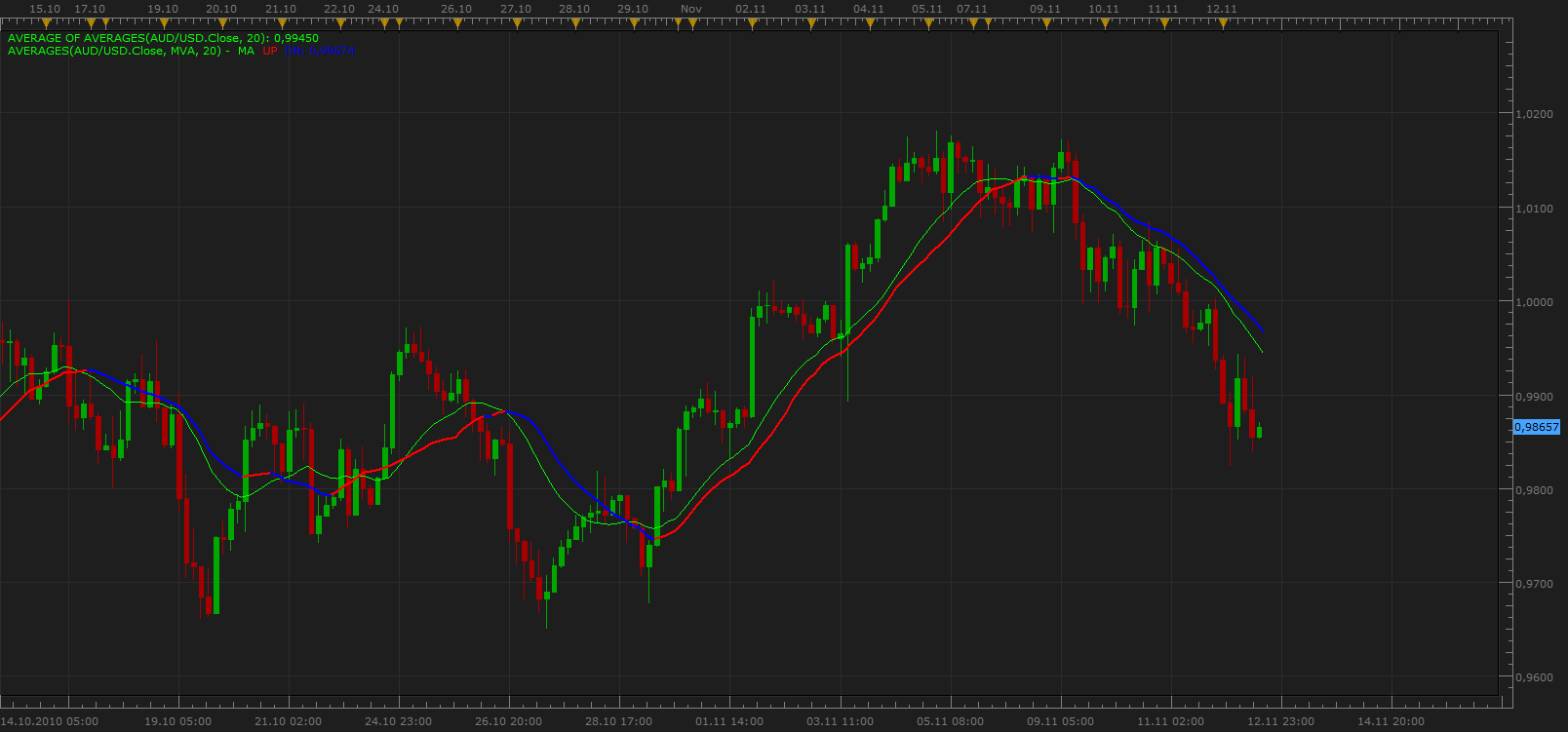Click the 01.11 14:00 time axis label
Image resolution: width=1568 pixels, height=732 pixels.
coord(728,721)
